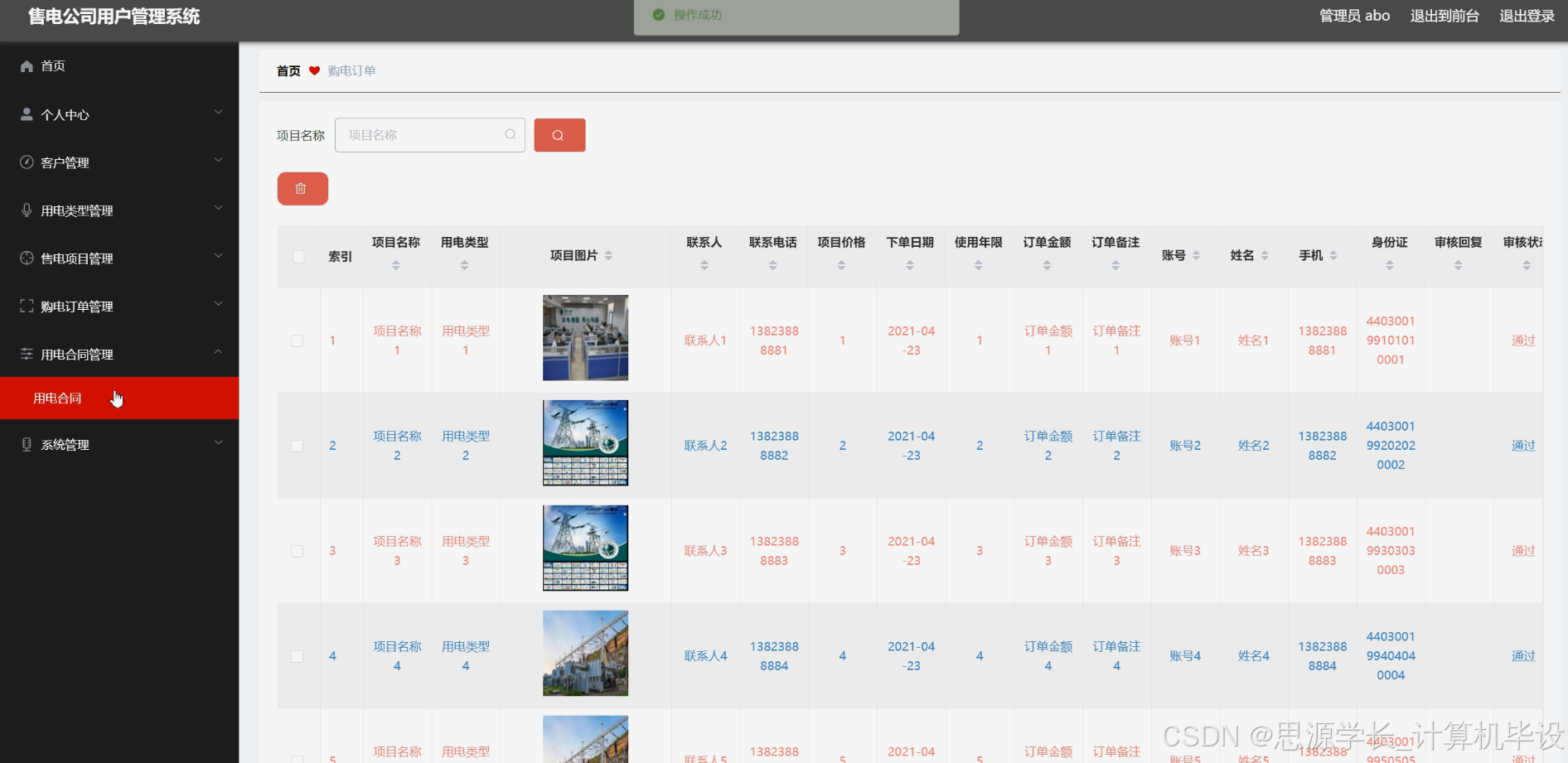The height and width of the screenshot is (763, 1568).
Task: Open the power tower thumbnail in row 2
Action: [585, 443]
